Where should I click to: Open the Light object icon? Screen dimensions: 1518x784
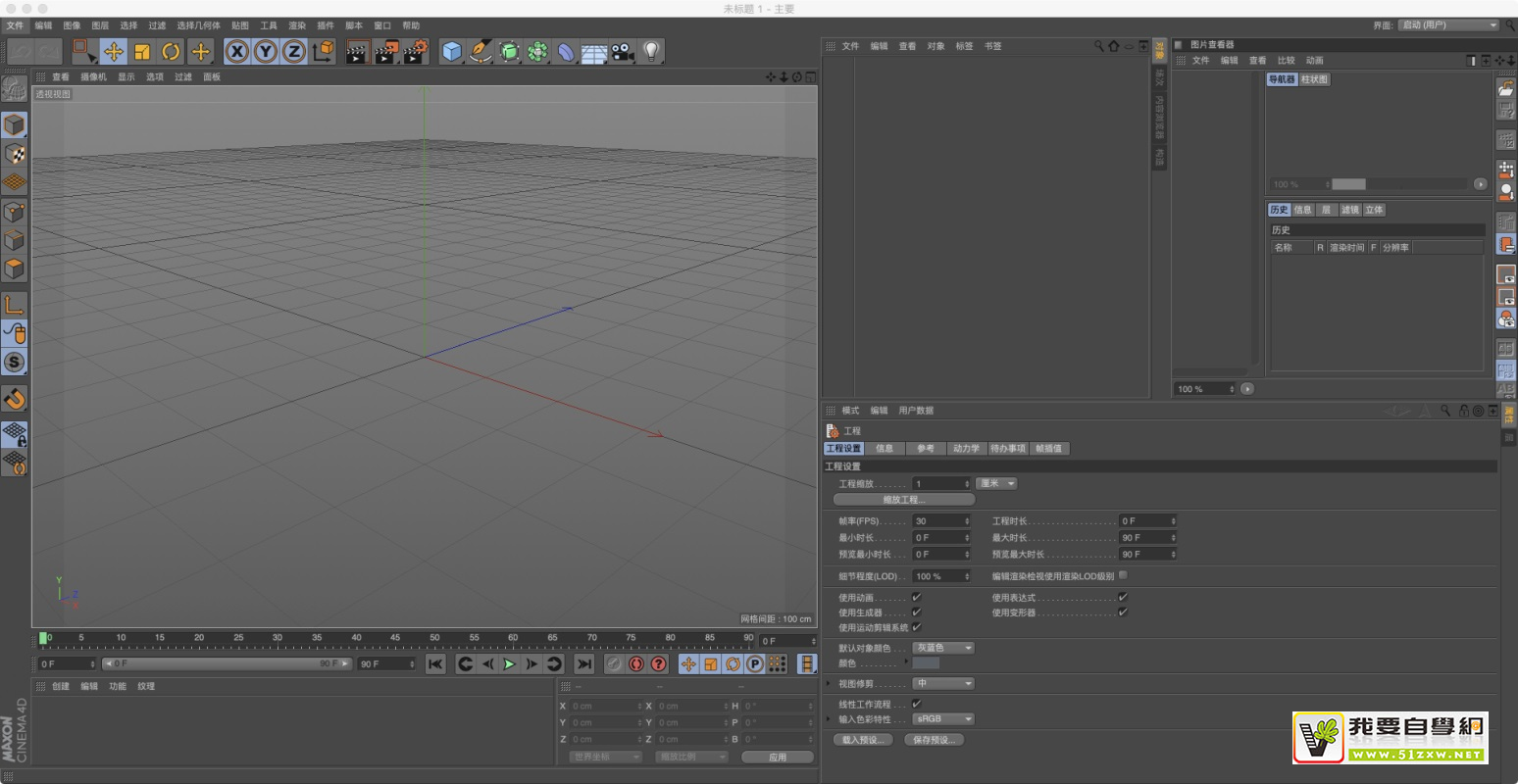pyautogui.click(x=651, y=52)
